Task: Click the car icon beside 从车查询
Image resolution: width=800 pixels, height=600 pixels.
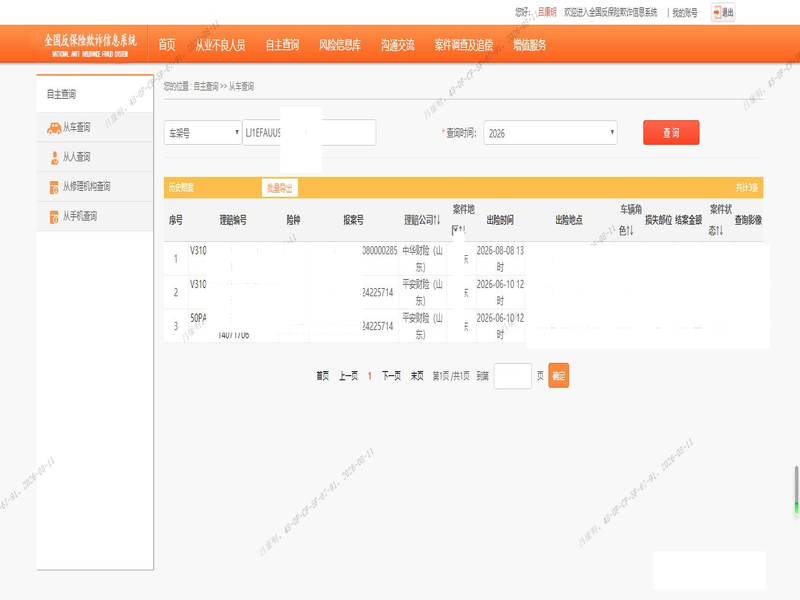Action: coord(54,128)
